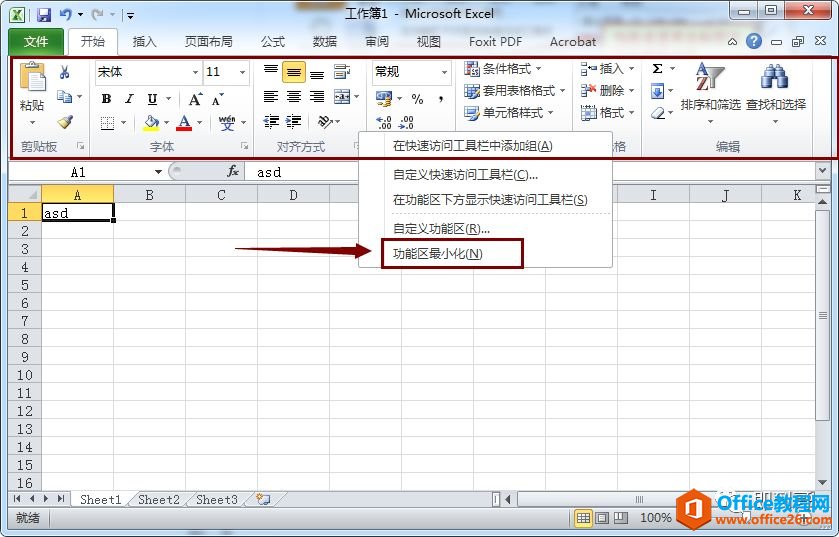Select the Sheet2 worksheet tab
The image size is (839, 537).
coord(159,500)
